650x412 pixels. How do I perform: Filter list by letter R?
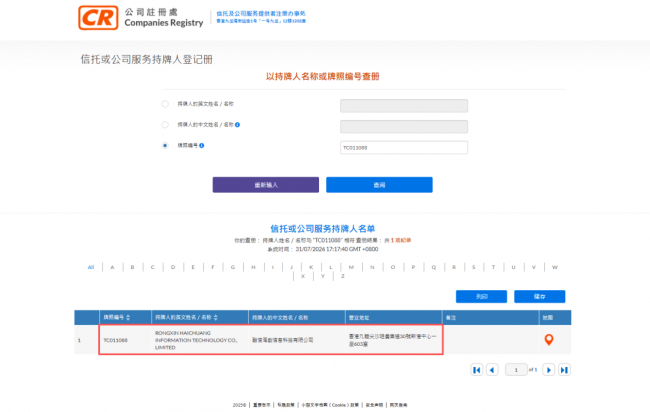pyautogui.click(x=454, y=267)
